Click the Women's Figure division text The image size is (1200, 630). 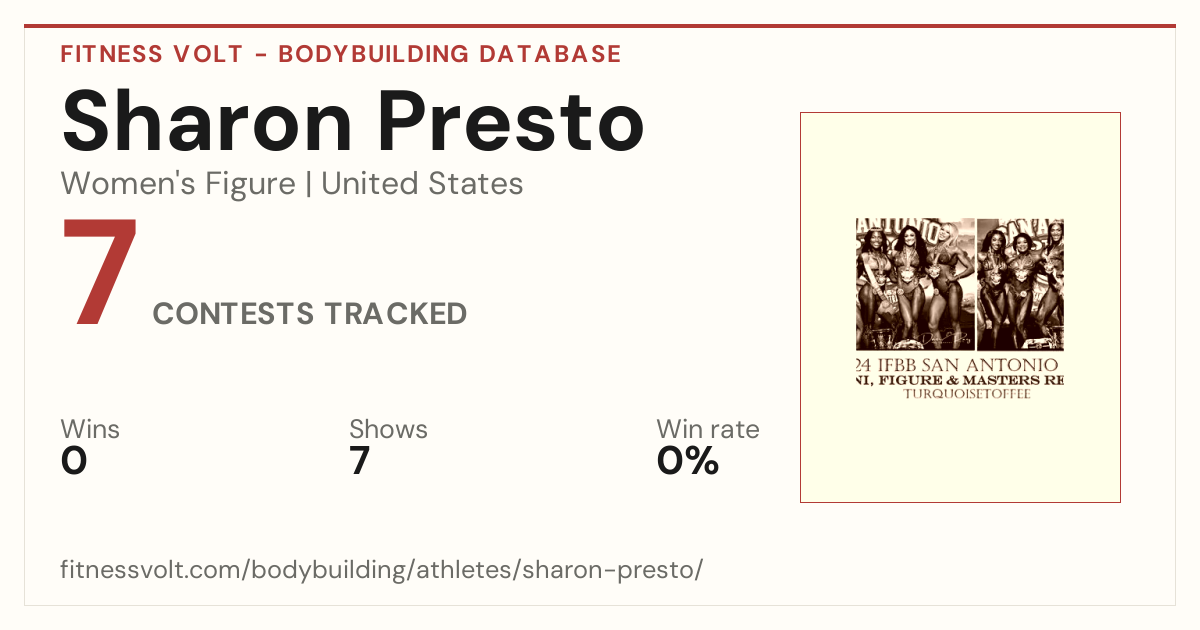tap(178, 184)
